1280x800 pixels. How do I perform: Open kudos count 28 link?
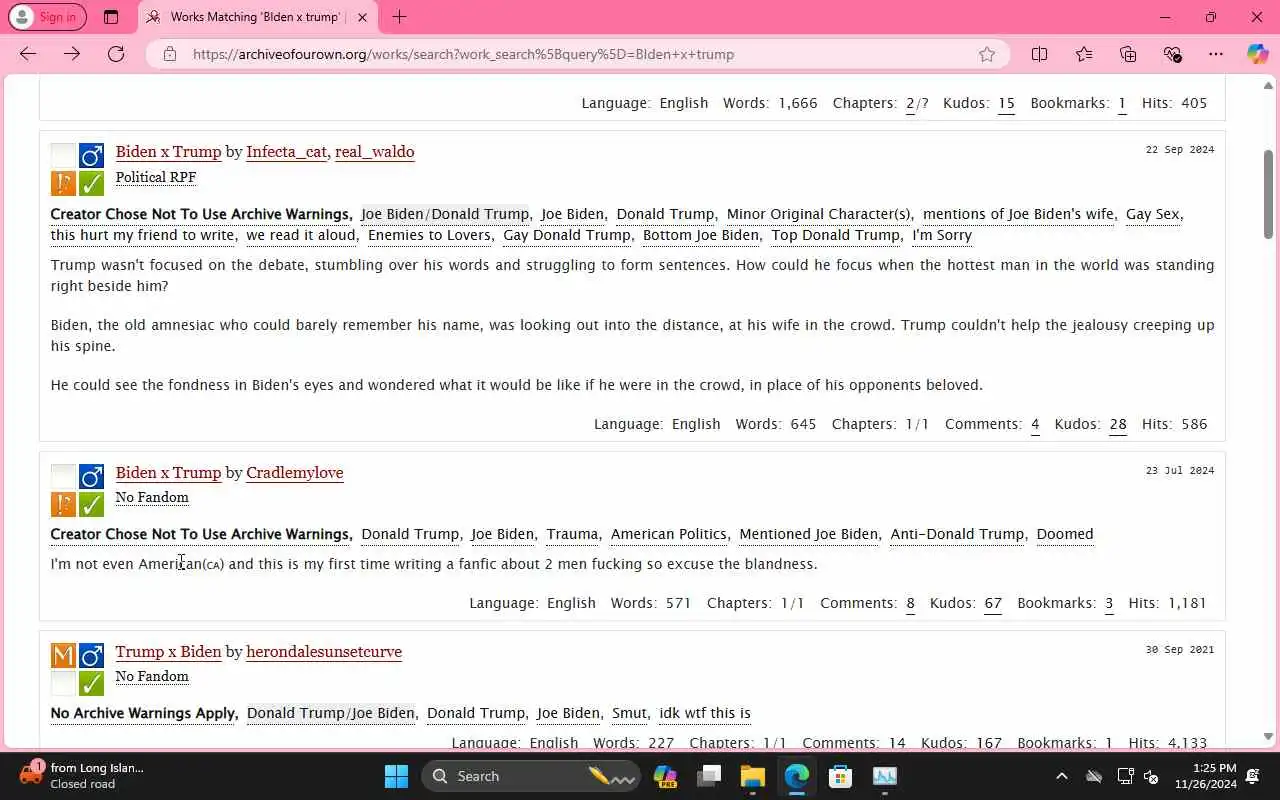point(1118,424)
